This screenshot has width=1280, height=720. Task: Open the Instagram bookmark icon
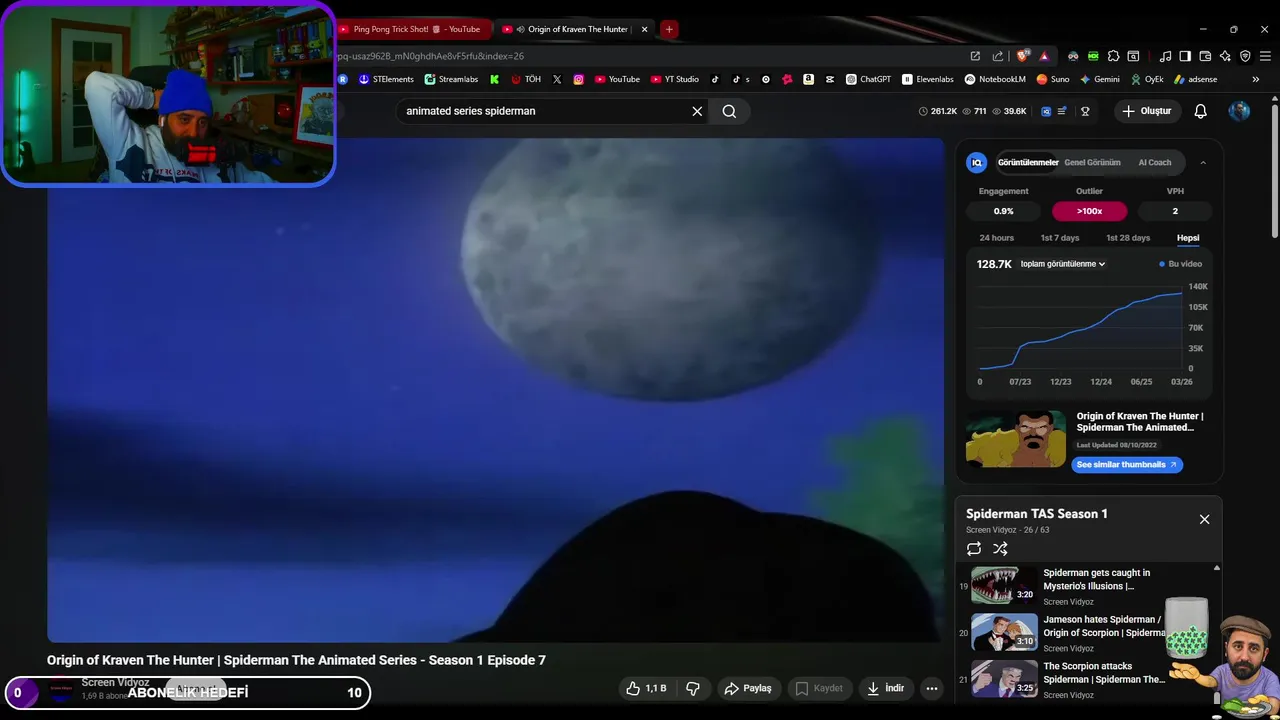pos(578,79)
